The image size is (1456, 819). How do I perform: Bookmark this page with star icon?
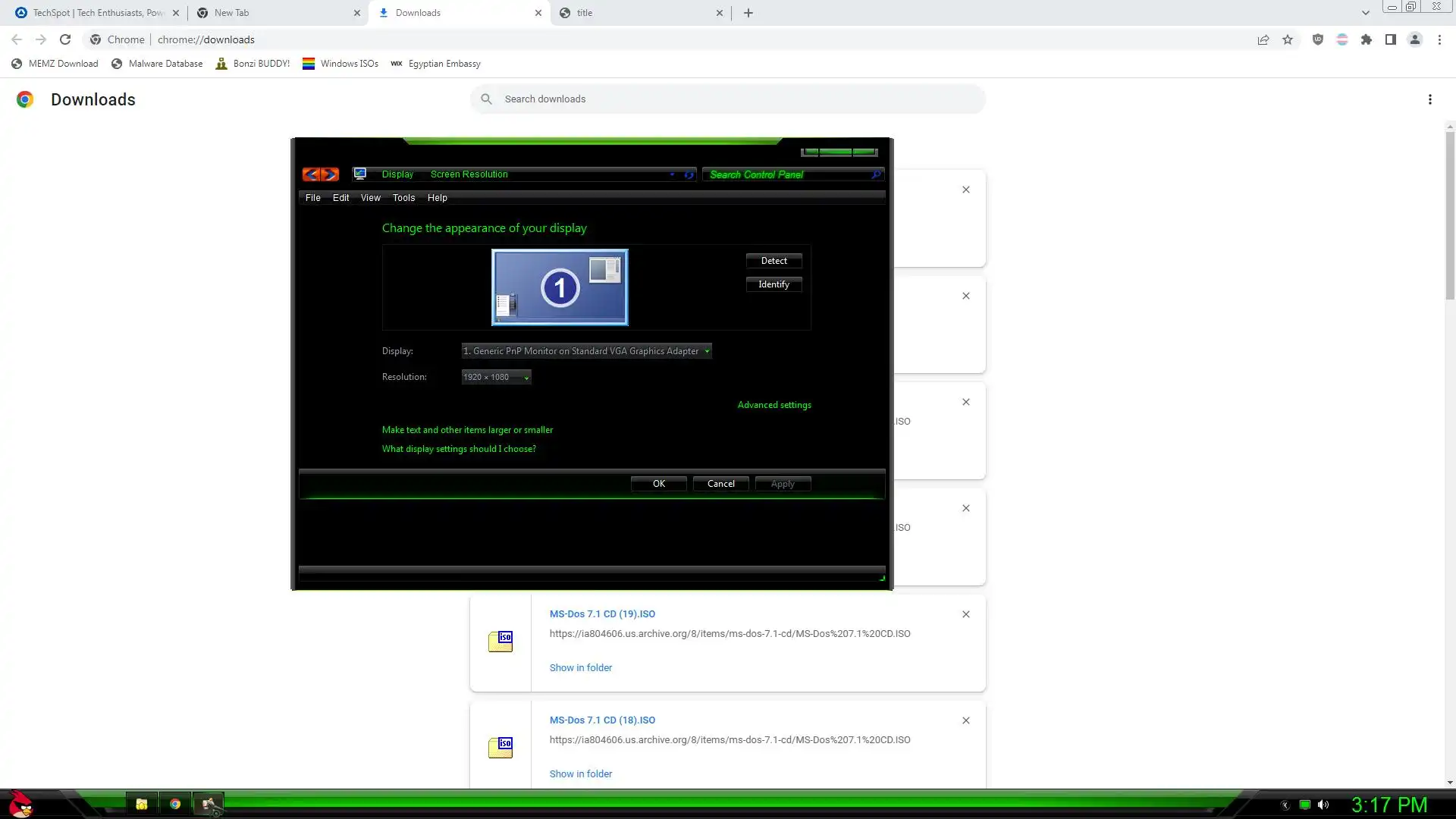point(1288,39)
